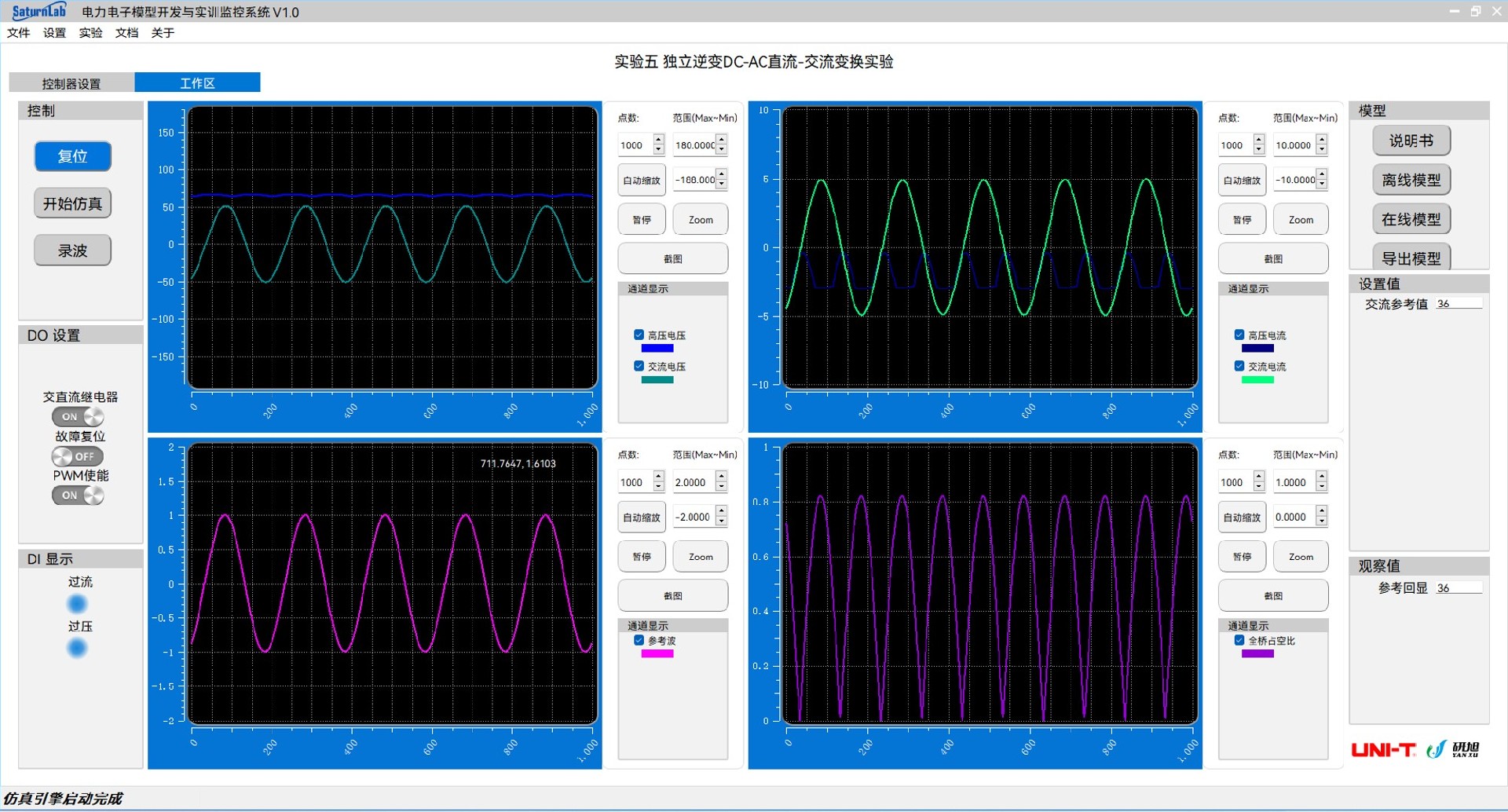
Task: Disable the PWM使能 switch
Action: (x=79, y=496)
